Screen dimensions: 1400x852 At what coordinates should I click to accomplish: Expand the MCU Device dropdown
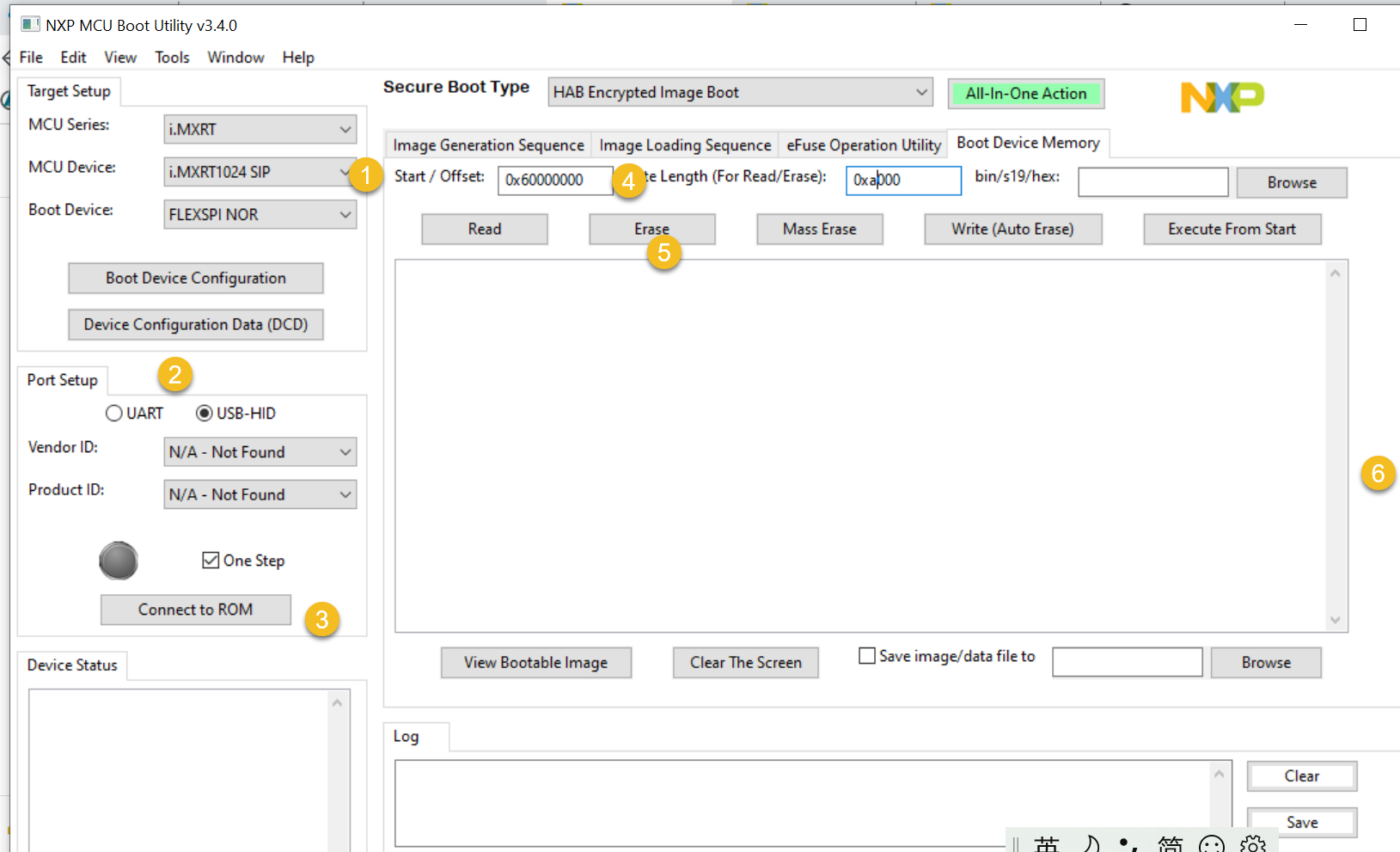(344, 172)
